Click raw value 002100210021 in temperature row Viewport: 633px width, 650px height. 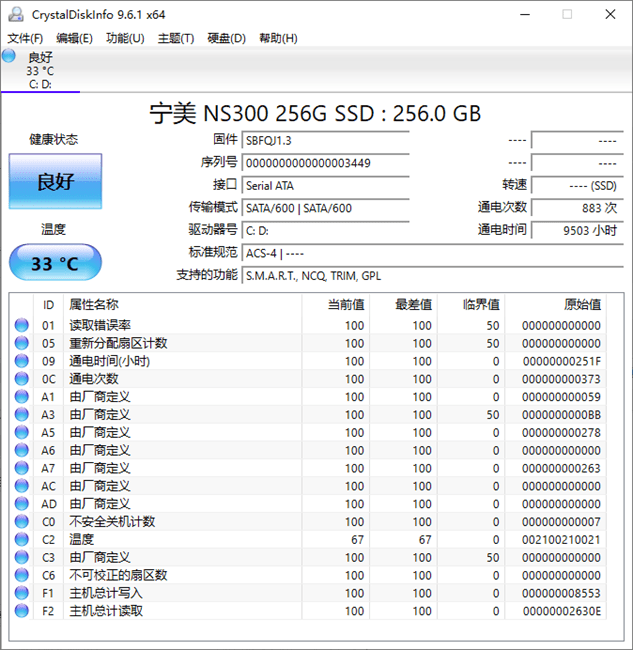[561, 540]
